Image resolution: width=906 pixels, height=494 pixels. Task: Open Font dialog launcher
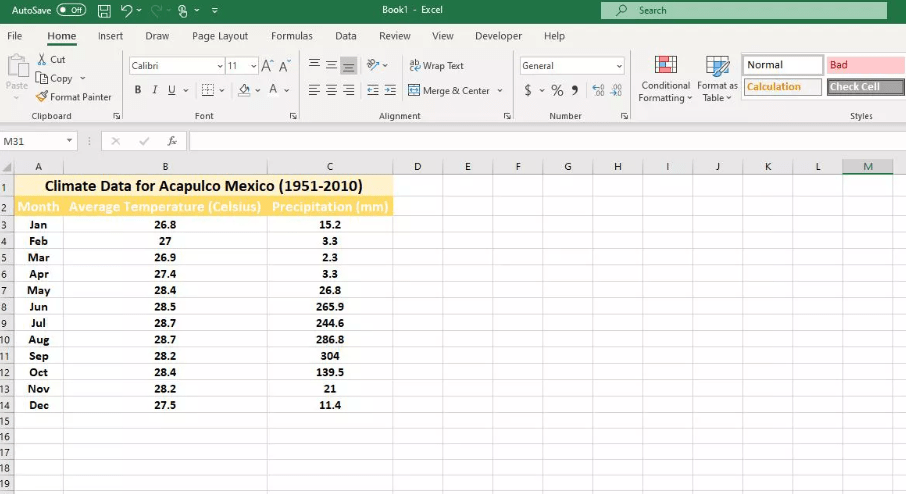click(293, 116)
